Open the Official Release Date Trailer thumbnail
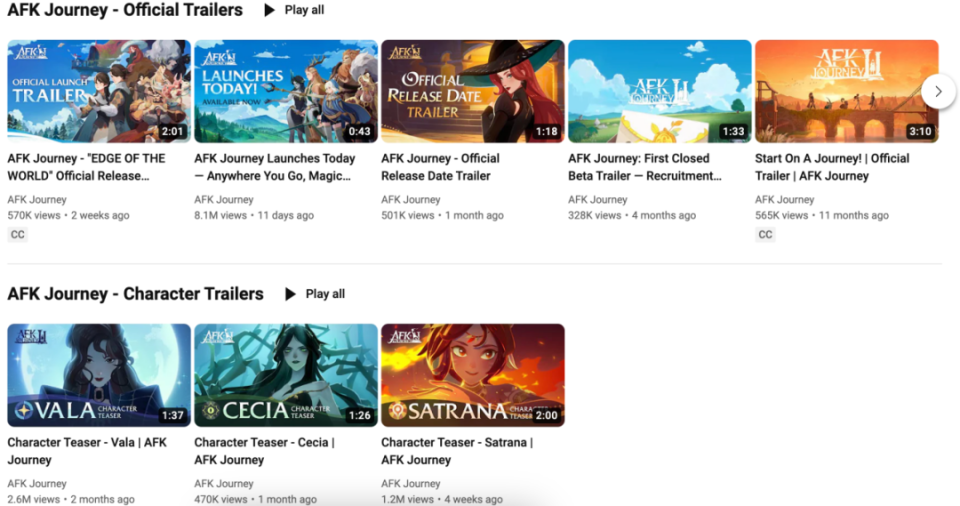 (x=473, y=91)
